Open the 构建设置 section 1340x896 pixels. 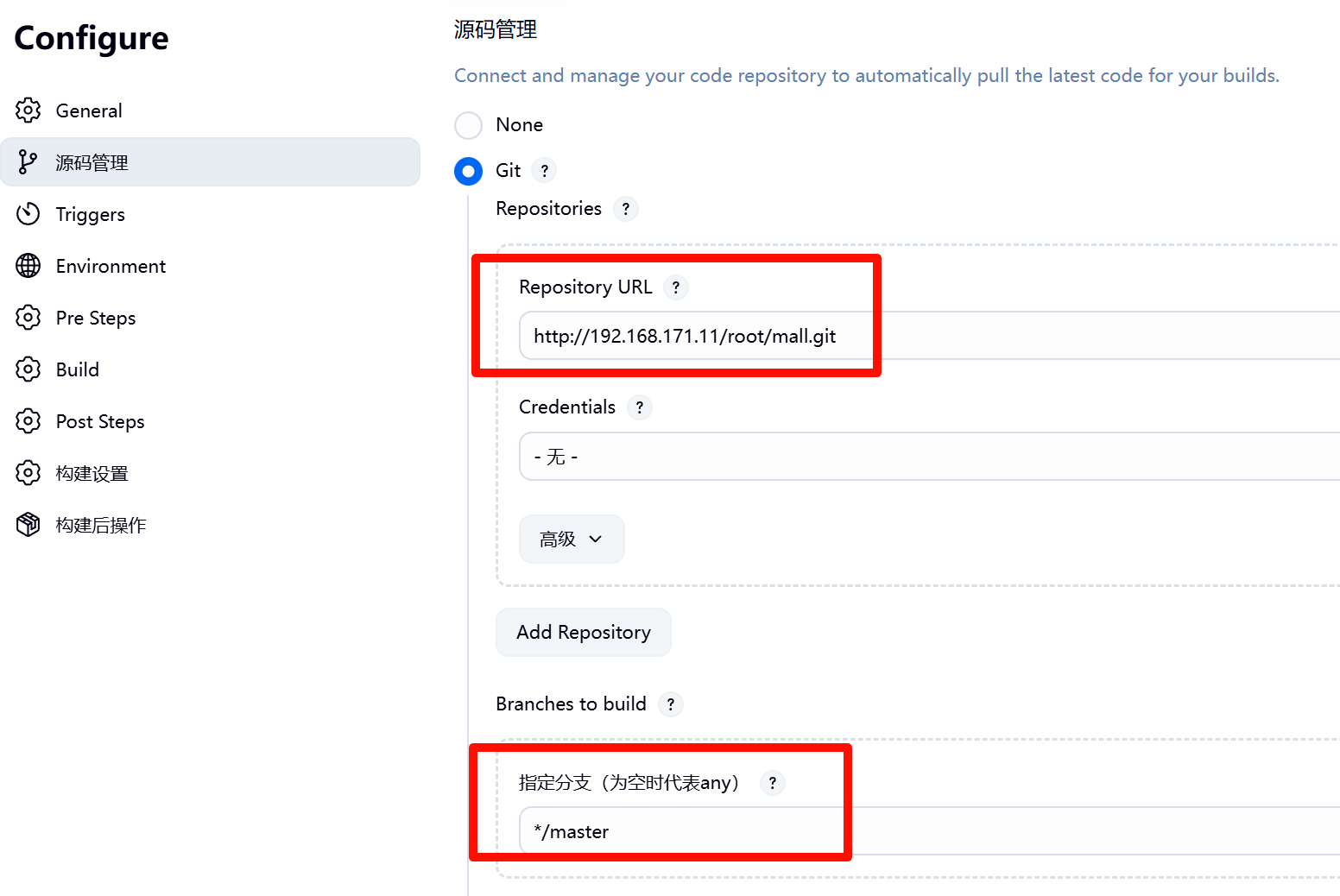(x=92, y=473)
